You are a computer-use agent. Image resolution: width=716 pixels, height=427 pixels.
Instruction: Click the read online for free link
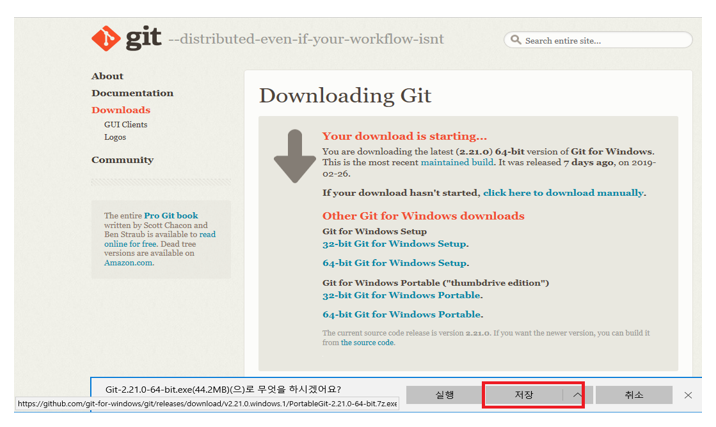coord(160,239)
